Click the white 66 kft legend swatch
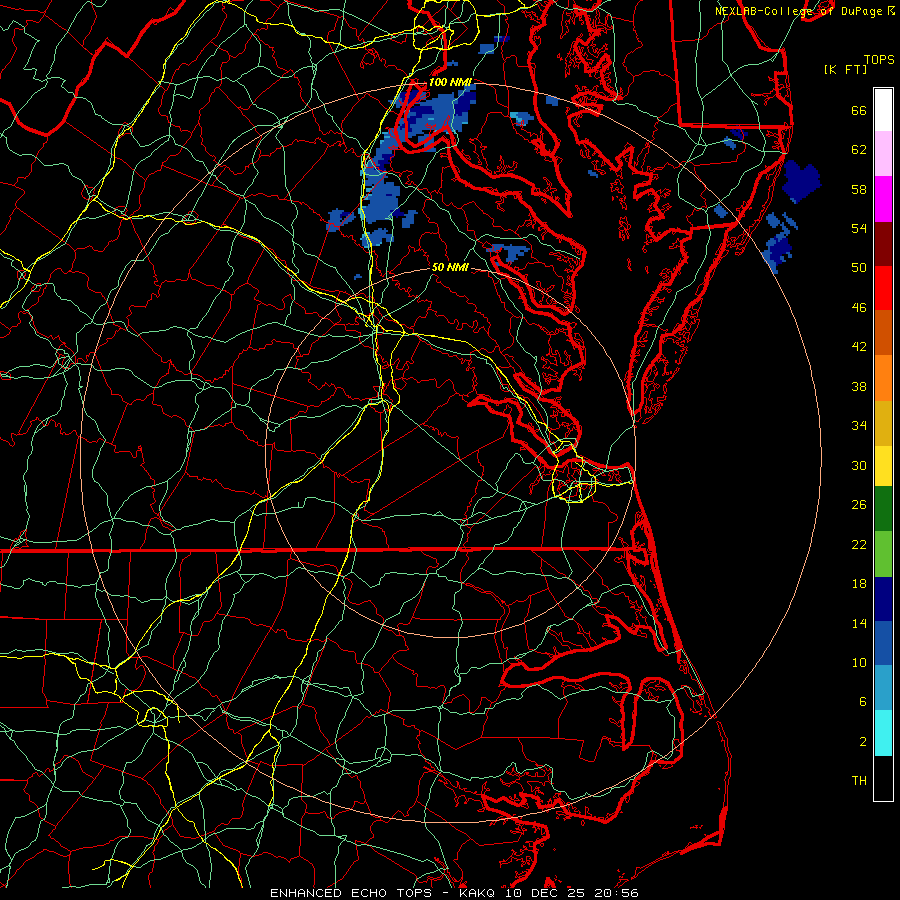The image size is (900, 900). [883, 110]
